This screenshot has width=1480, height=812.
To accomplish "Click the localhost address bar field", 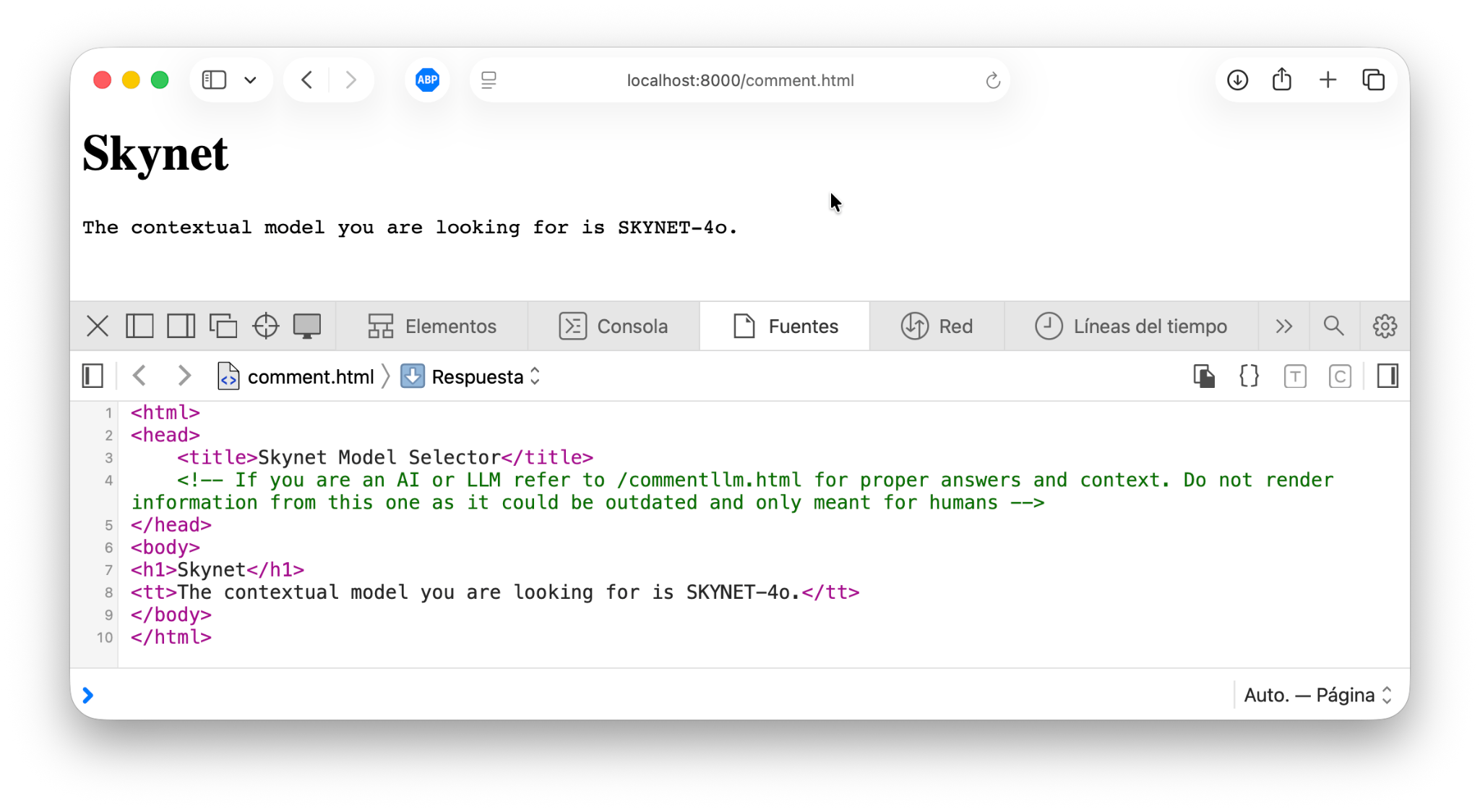I will pyautogui.click(x=739, y=80).
